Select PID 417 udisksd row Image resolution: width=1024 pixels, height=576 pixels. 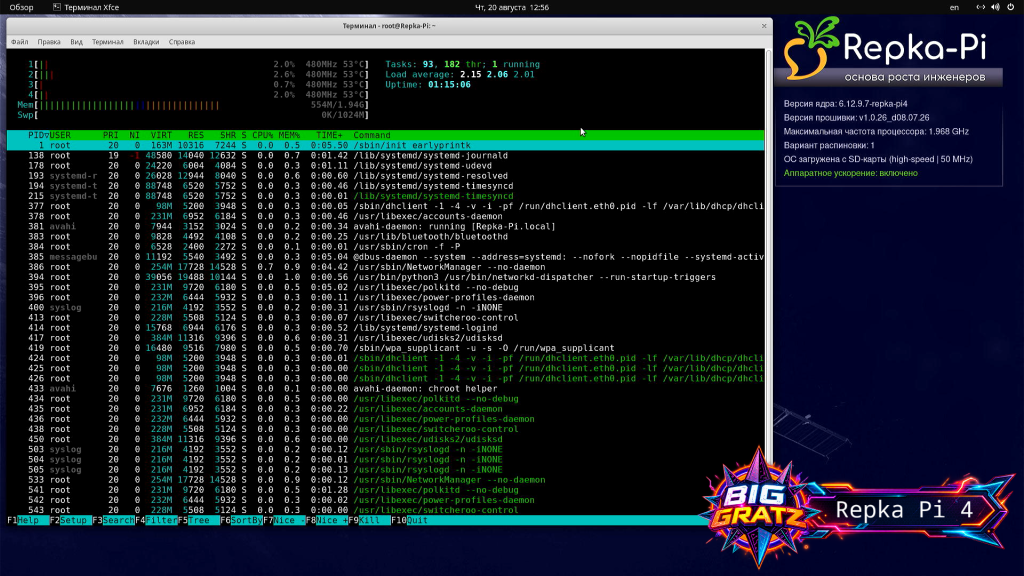pos(385,338)
